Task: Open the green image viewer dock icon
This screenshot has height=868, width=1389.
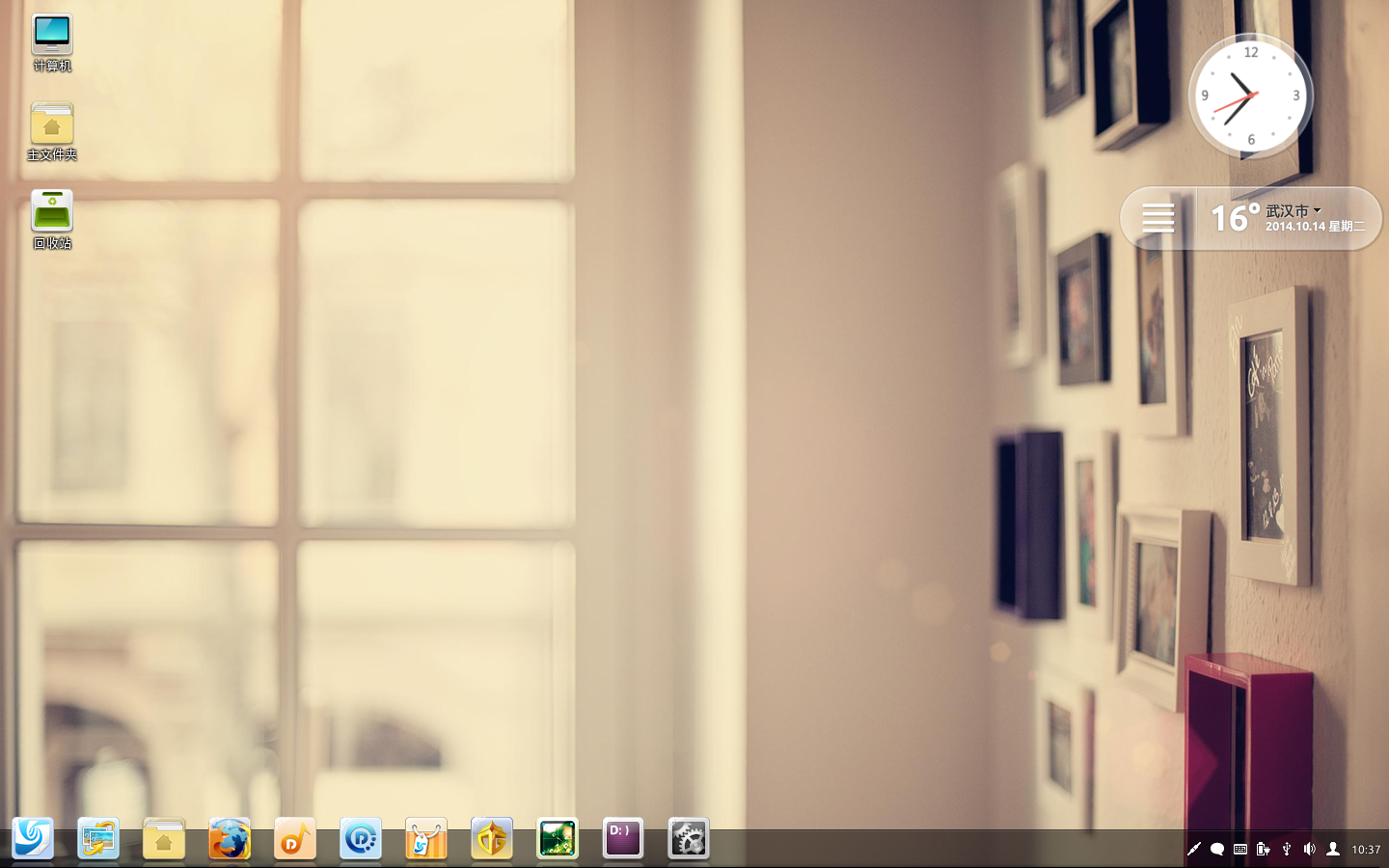Action: (558, 839)
